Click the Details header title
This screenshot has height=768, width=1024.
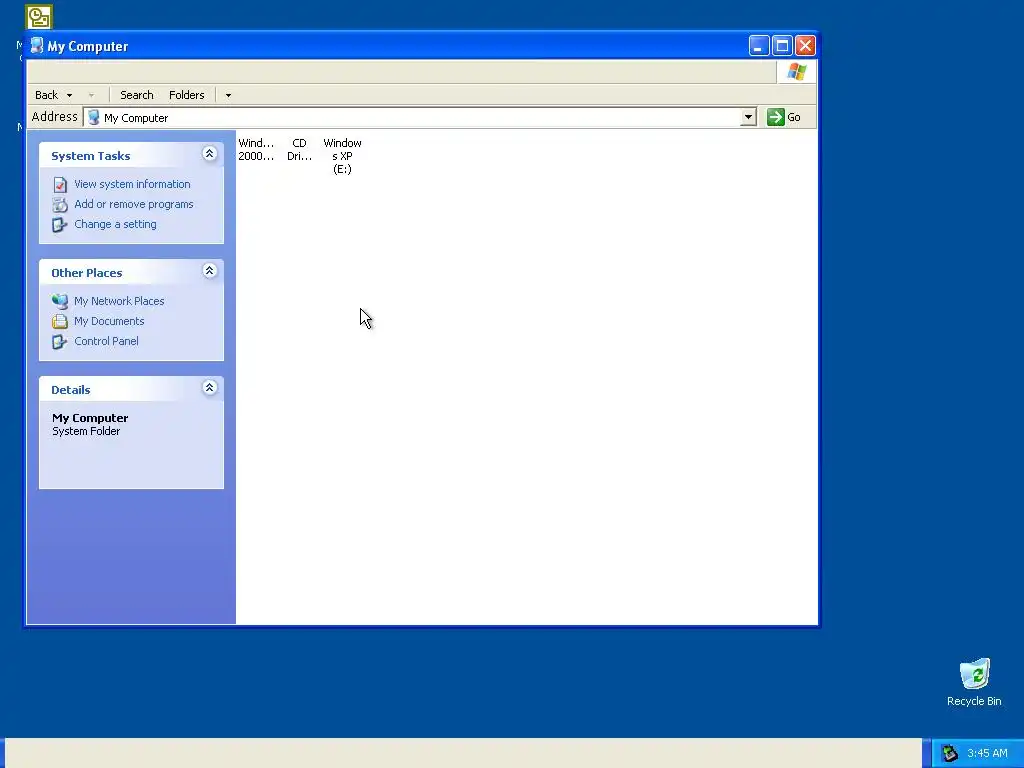click(x=71, y=390)
